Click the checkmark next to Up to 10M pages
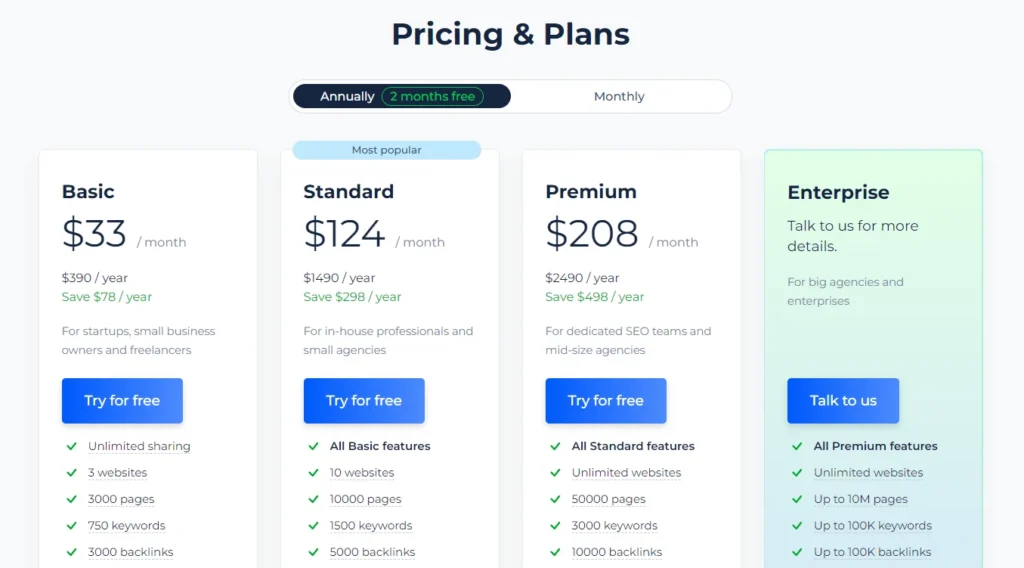The width and height of the screenshot is (1024, 568). coord(797,499)
